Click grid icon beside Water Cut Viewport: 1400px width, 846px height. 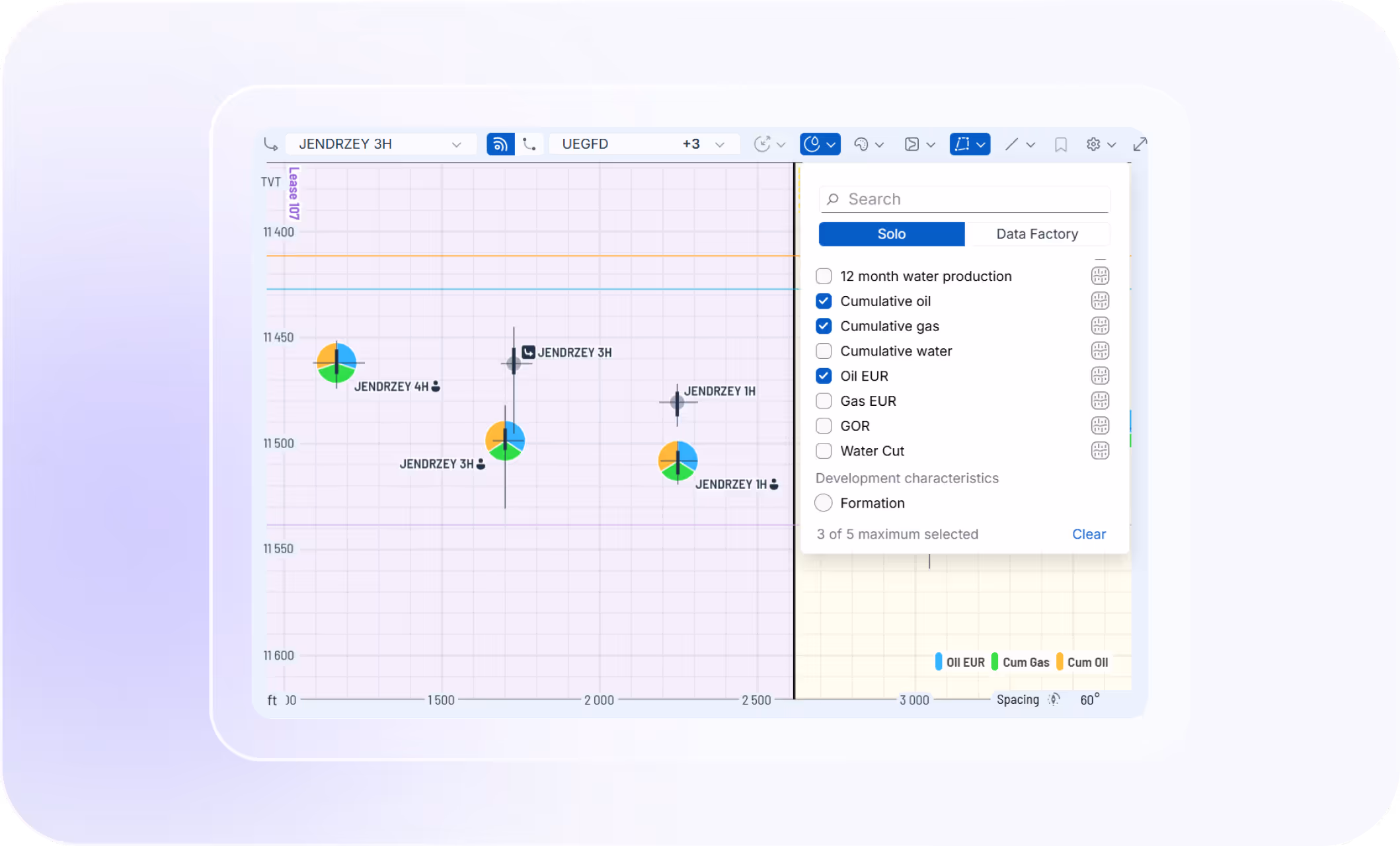coord(1100,451)
